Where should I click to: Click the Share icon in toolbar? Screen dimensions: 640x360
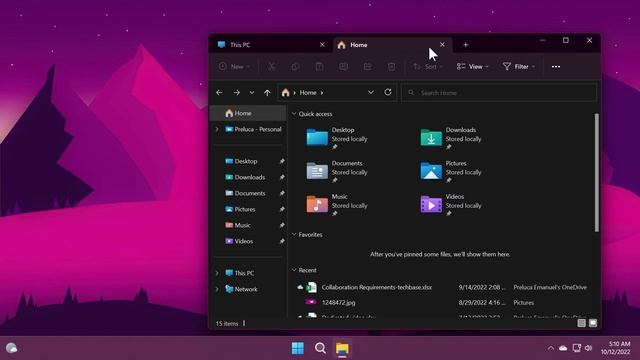pyautogui.click(x=367, y=67)
